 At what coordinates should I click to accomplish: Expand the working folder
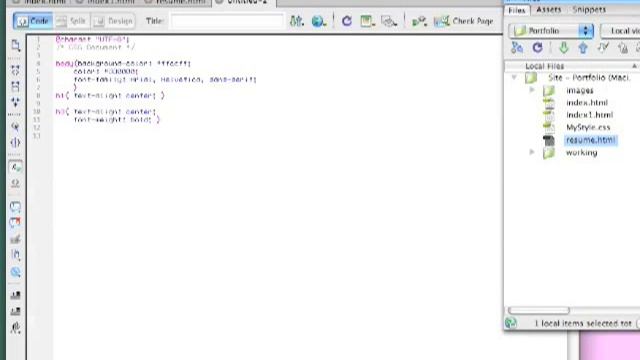tap(532, 152)
